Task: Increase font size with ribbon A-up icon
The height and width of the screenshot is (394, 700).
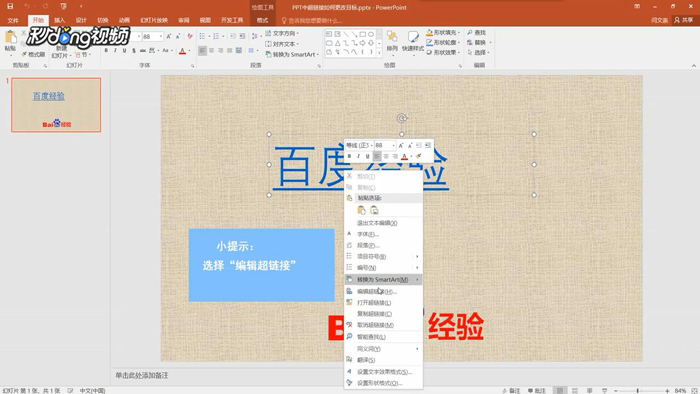Action: point(169,36)
